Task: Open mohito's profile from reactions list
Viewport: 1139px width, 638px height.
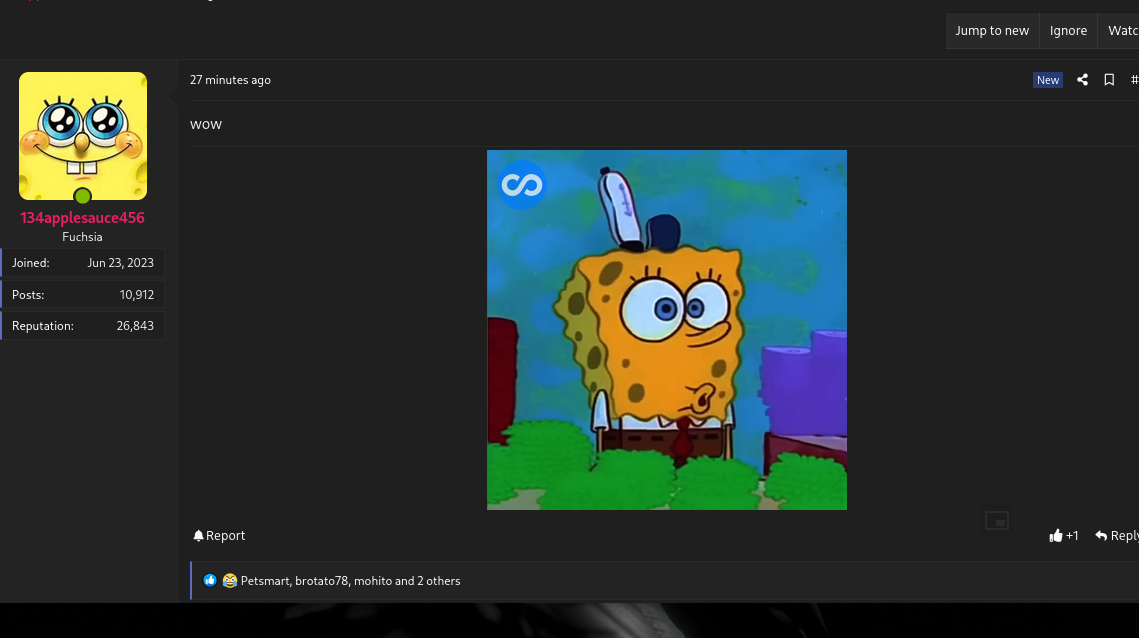Action: tap(373, 581)
